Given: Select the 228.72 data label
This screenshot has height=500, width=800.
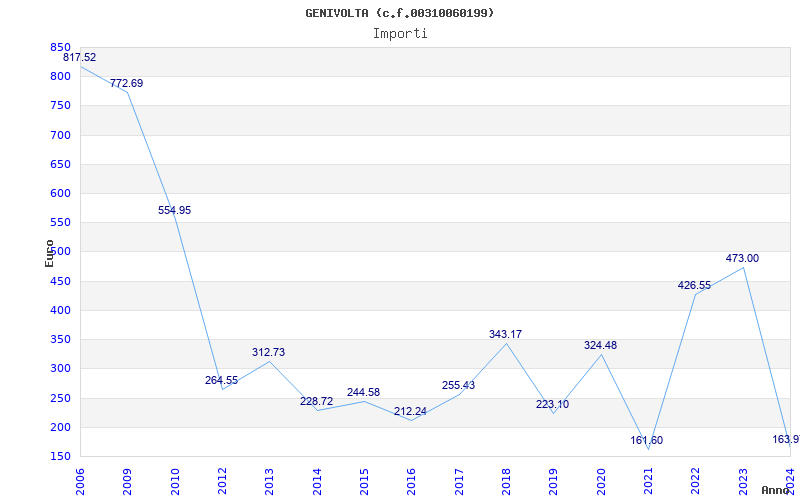Looking at the screenshot, I should [x=316, y=402].
